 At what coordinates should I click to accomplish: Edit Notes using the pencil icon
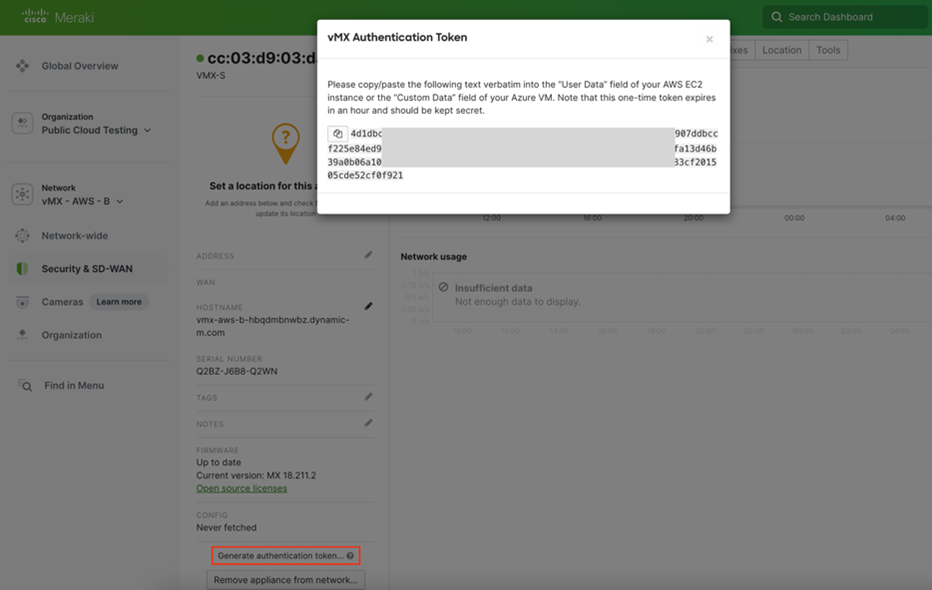pyautogui.click(x=368, y=423)
